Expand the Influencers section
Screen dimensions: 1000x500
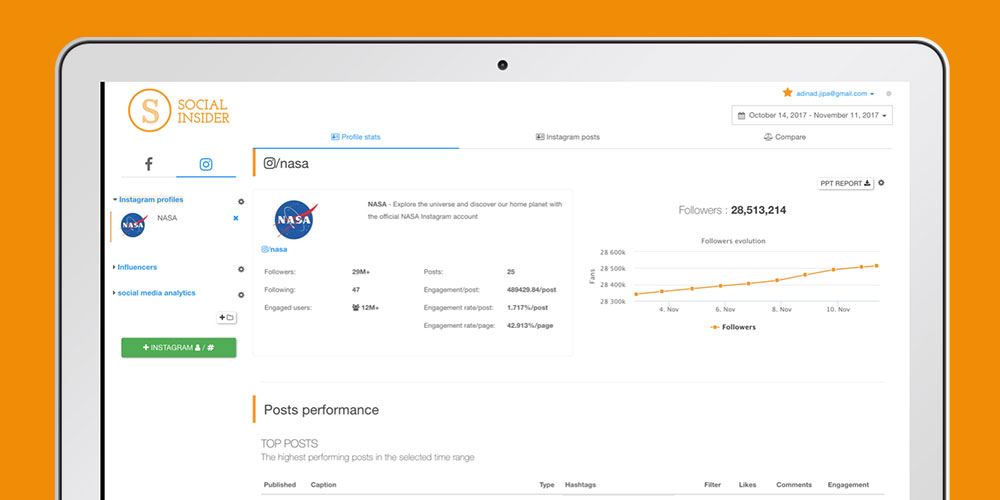pyautogui.click(x=135, y=267)
